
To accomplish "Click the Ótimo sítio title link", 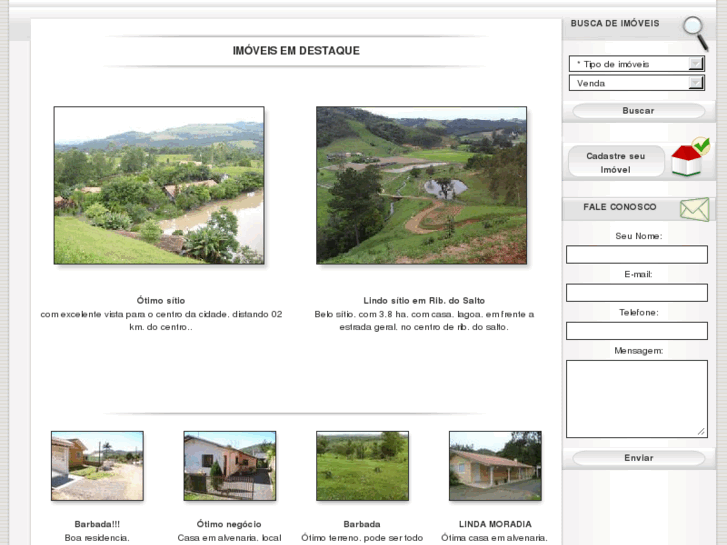I will coord(161,301).
